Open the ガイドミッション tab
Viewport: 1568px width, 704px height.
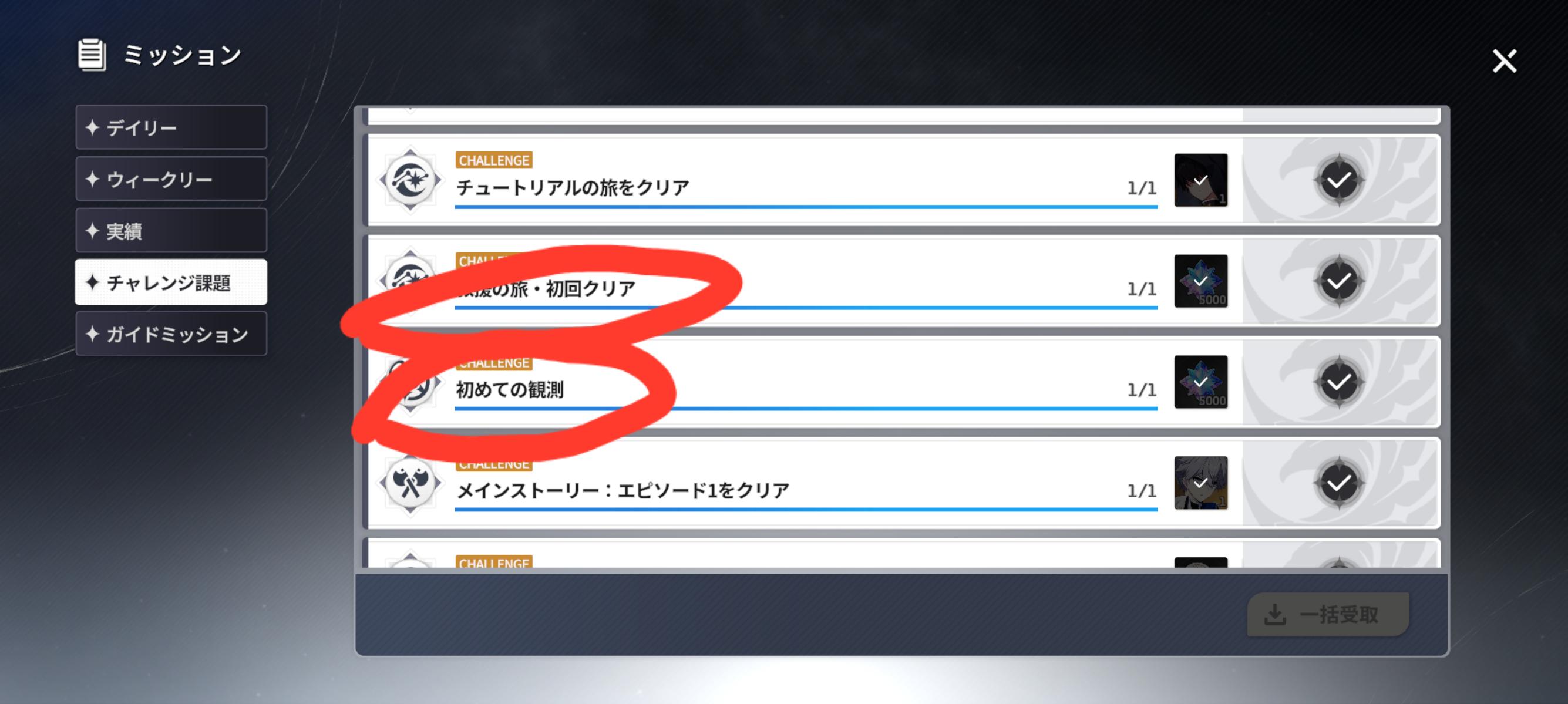171,334
